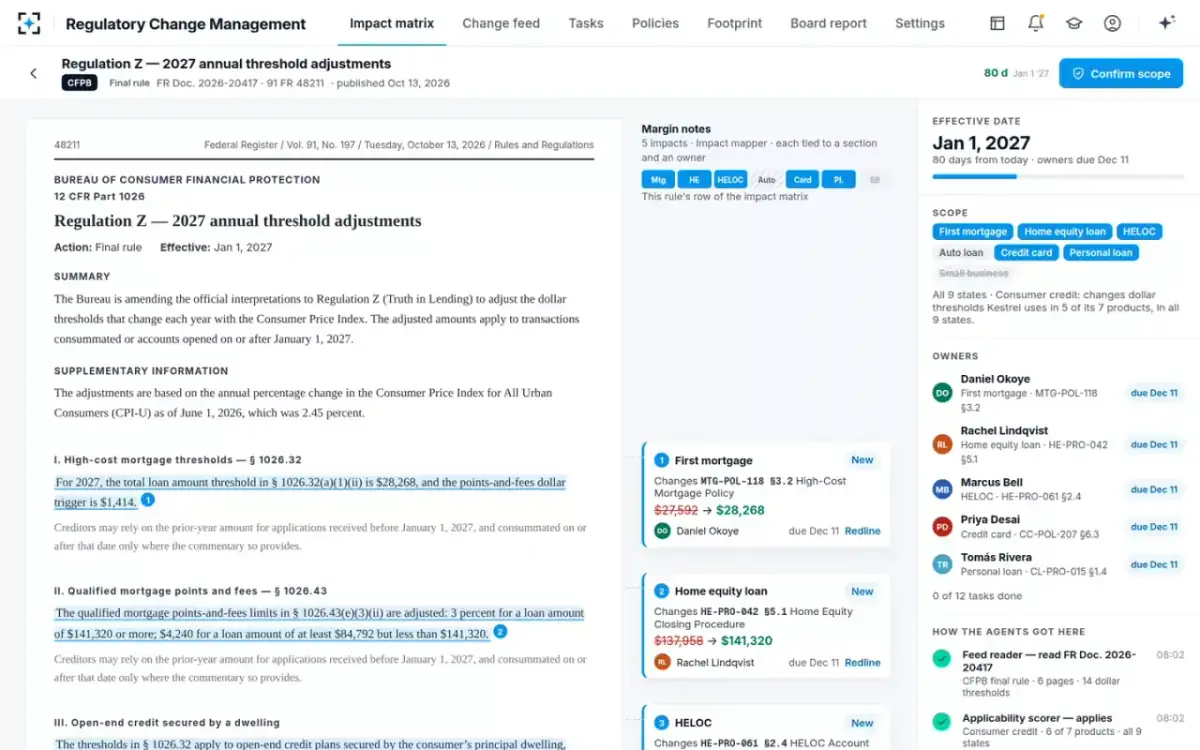The height and width of the screenshot is (750, 1200).
Task: Click number badge 3 on HELOC card
Action: coord(661,722)
